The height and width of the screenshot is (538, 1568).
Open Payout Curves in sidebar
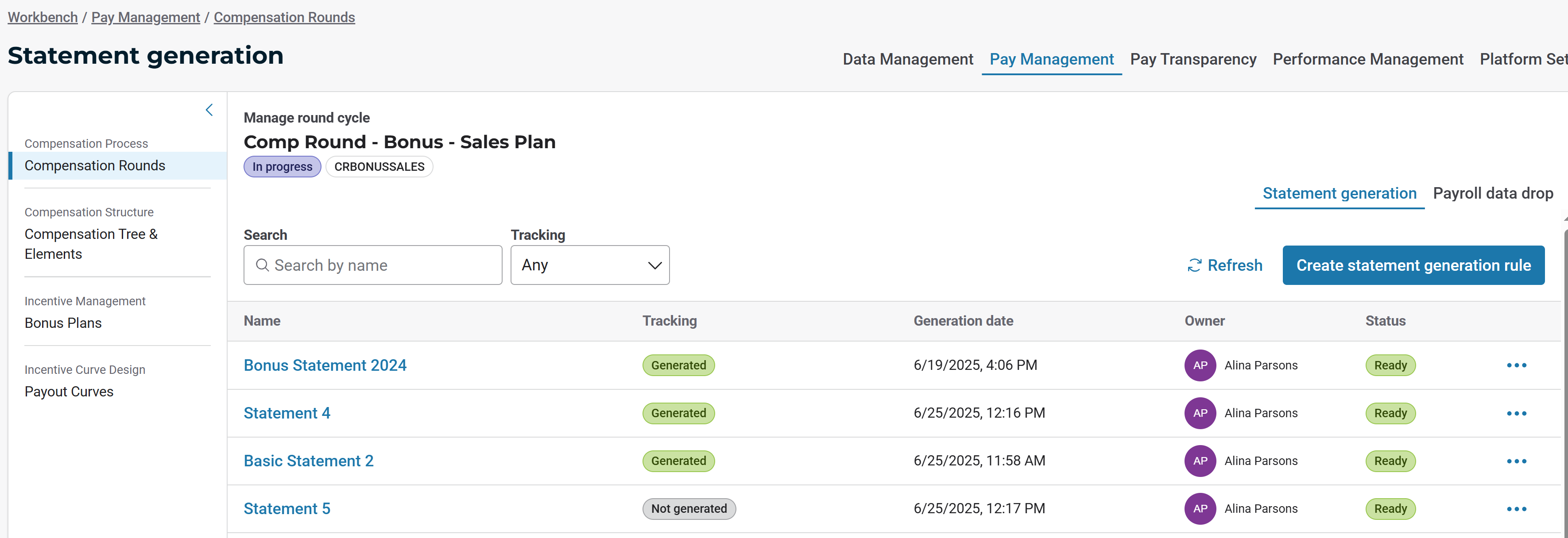point(69,392)
